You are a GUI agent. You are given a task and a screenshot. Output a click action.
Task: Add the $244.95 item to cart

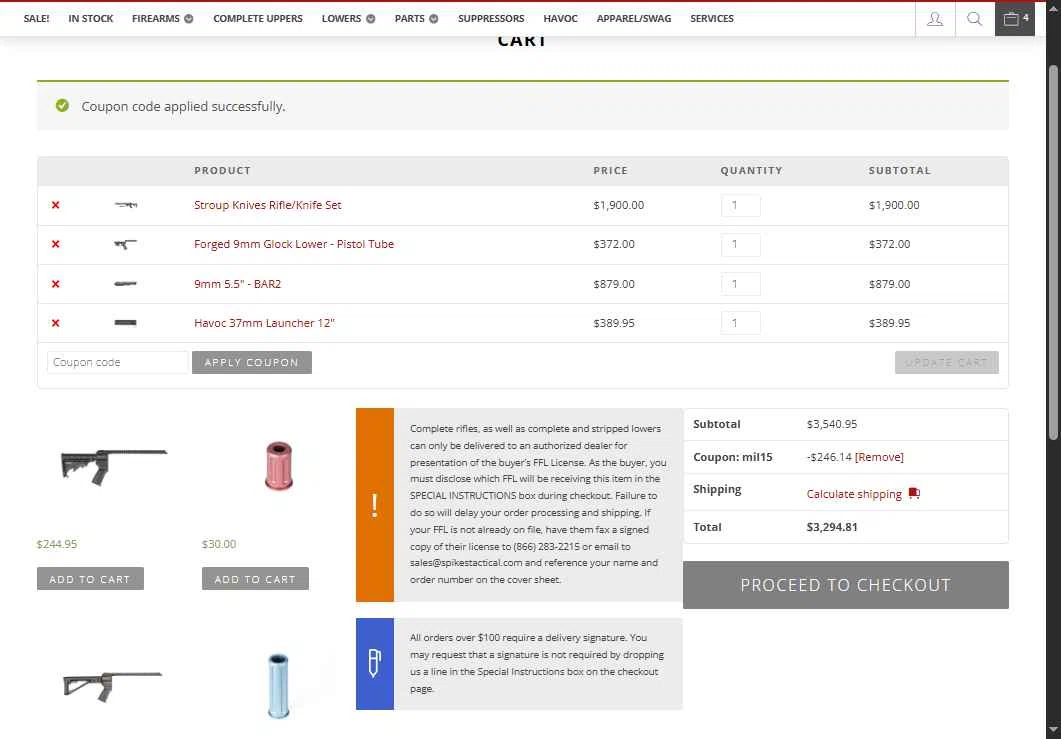point(90,579)
